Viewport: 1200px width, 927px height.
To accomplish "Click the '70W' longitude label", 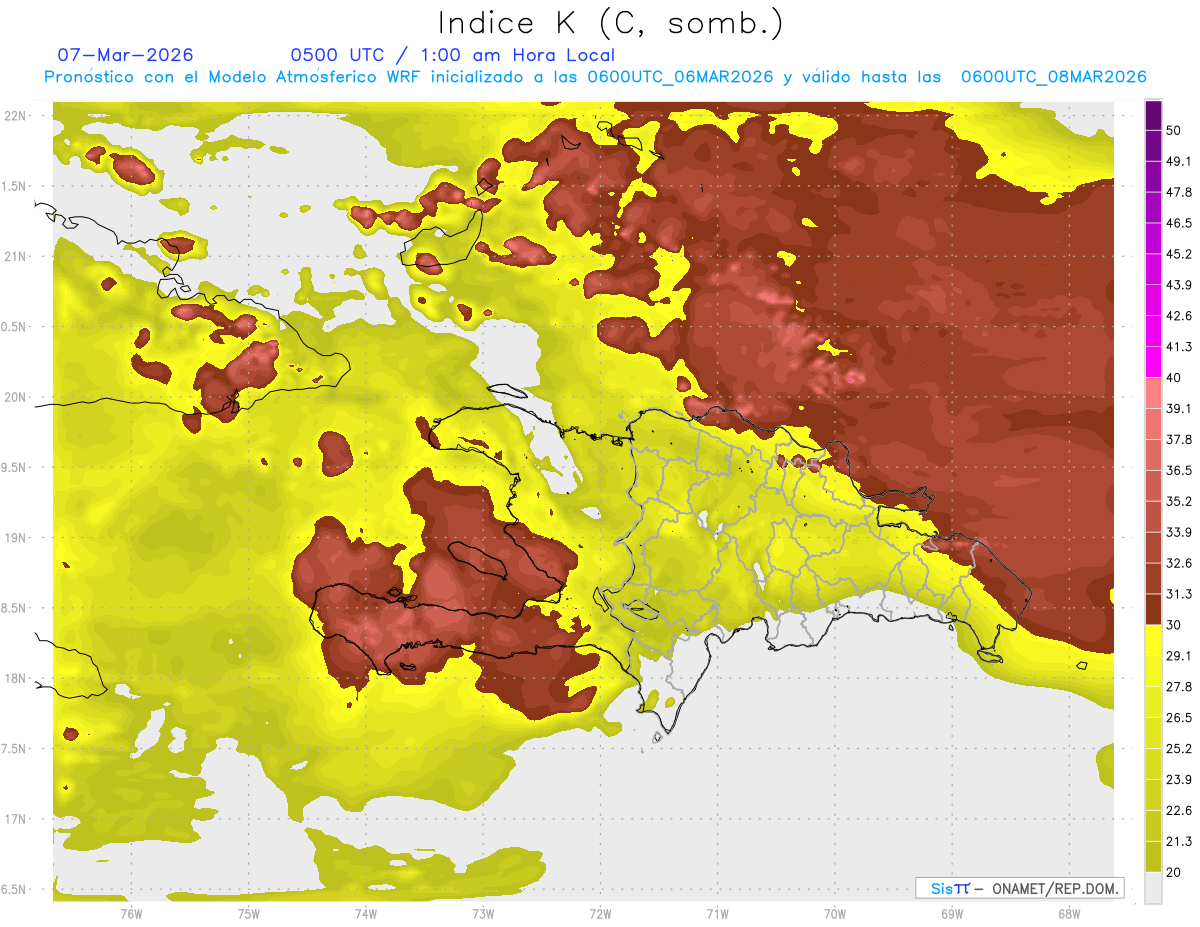I will [834, 914].
